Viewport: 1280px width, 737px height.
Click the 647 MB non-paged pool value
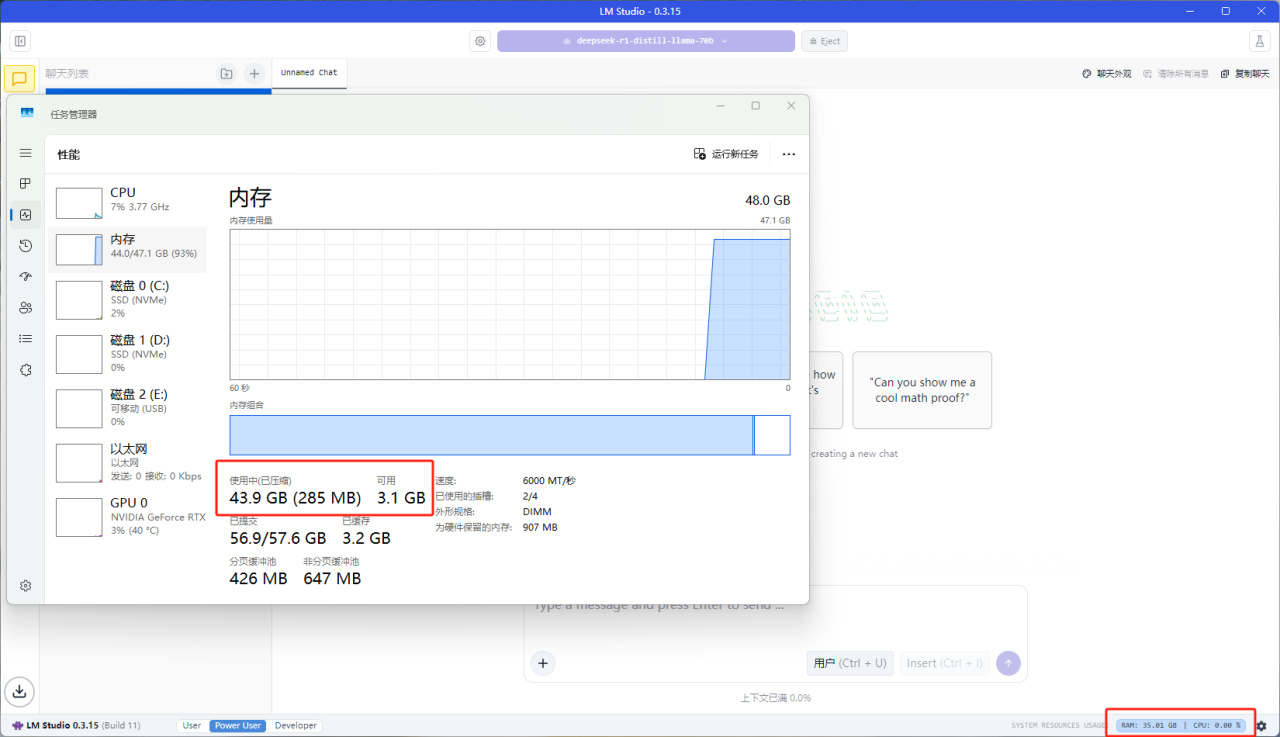point(332,578)
